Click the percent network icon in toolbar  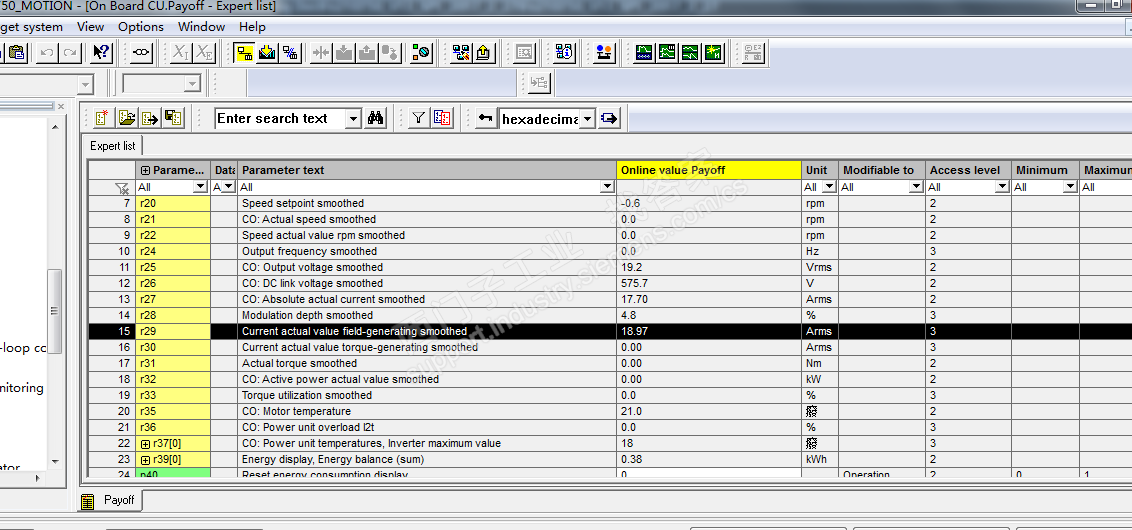pos(289,53)
